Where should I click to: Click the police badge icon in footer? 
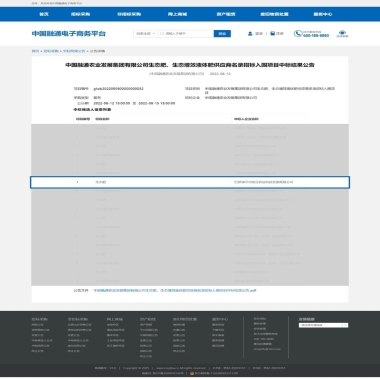[192, 373]
